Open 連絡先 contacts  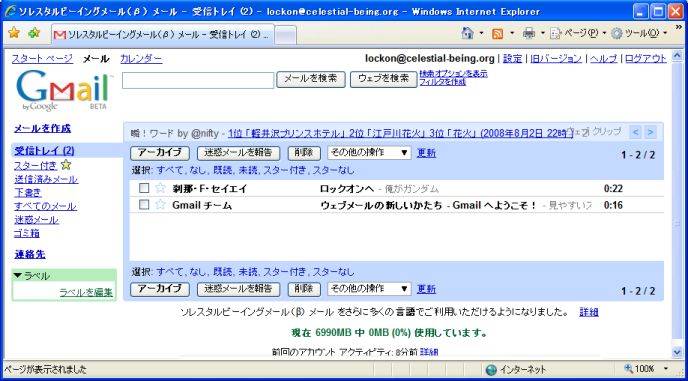tap(29, 254)
